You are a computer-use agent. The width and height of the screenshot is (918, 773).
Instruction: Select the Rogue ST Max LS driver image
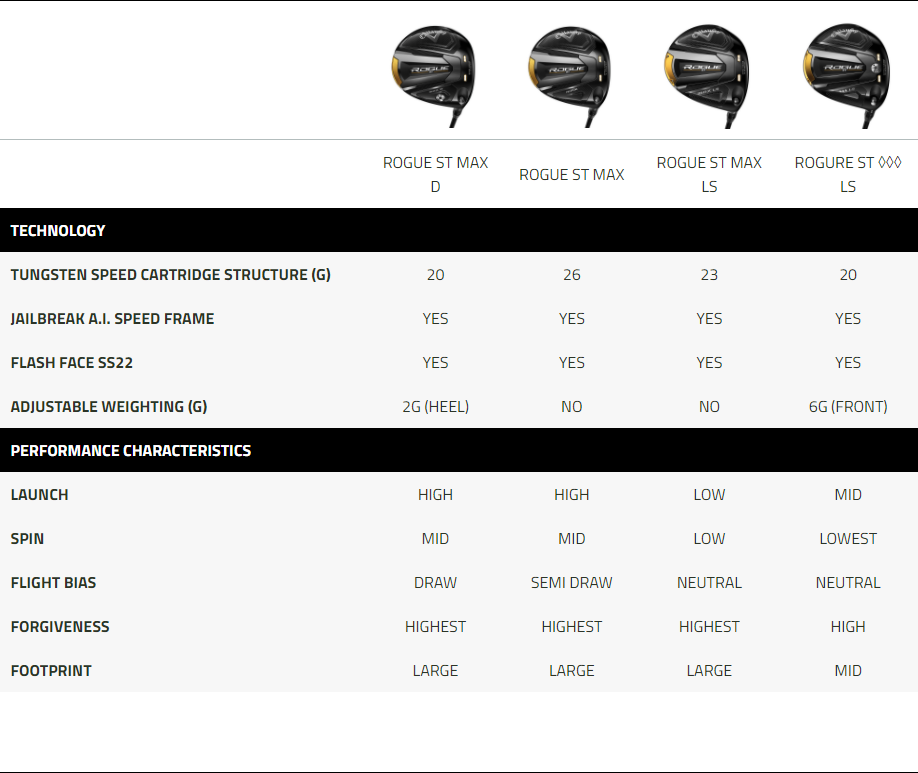tap(709, 74)
